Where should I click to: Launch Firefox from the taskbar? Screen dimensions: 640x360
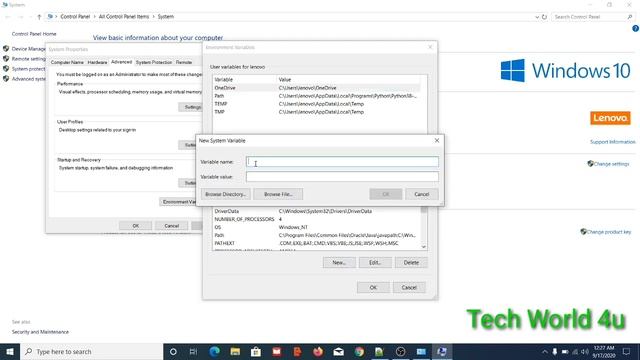pos(318,351)
